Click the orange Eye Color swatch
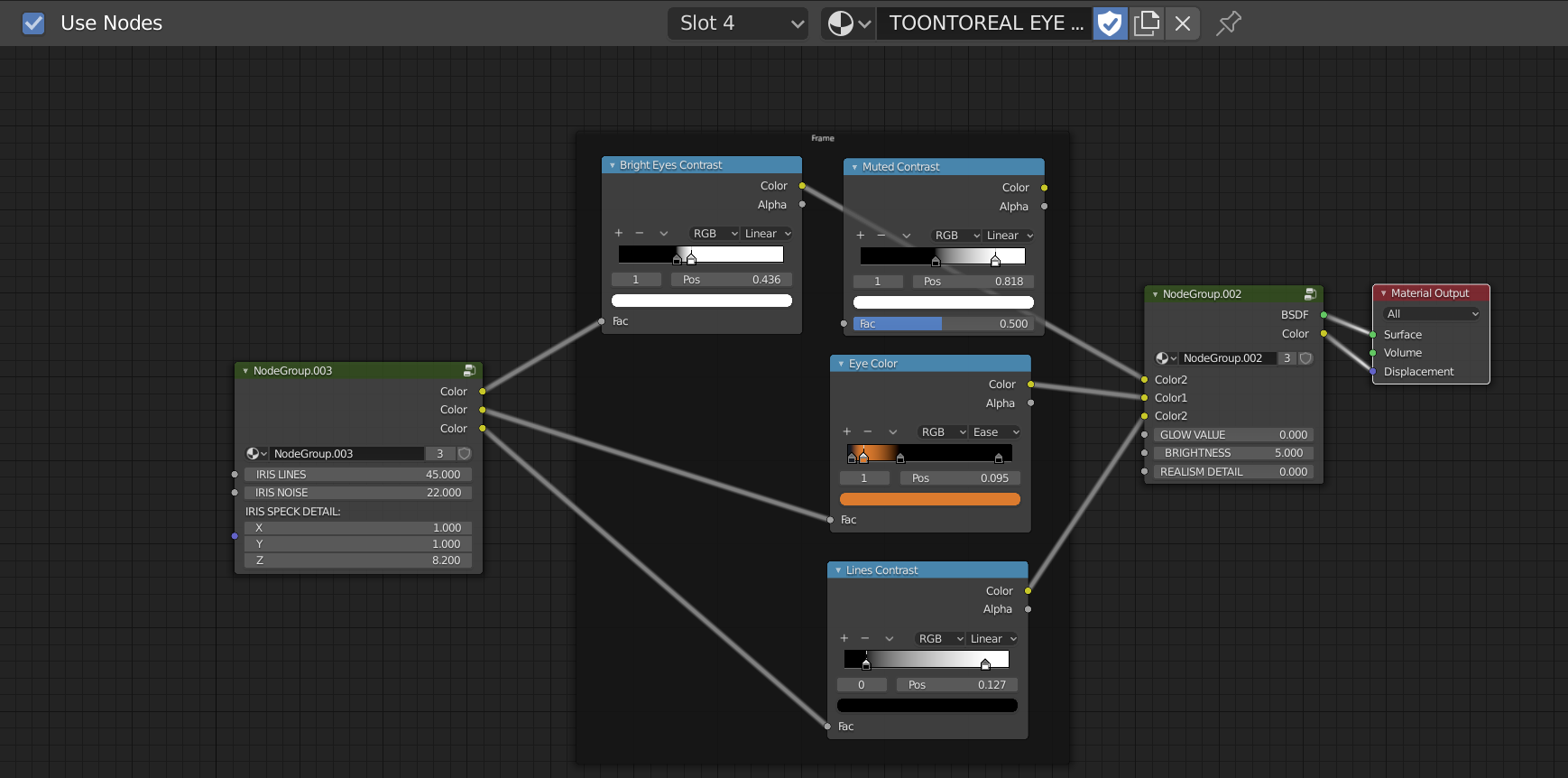The image size is (1568, 778). 929,499
